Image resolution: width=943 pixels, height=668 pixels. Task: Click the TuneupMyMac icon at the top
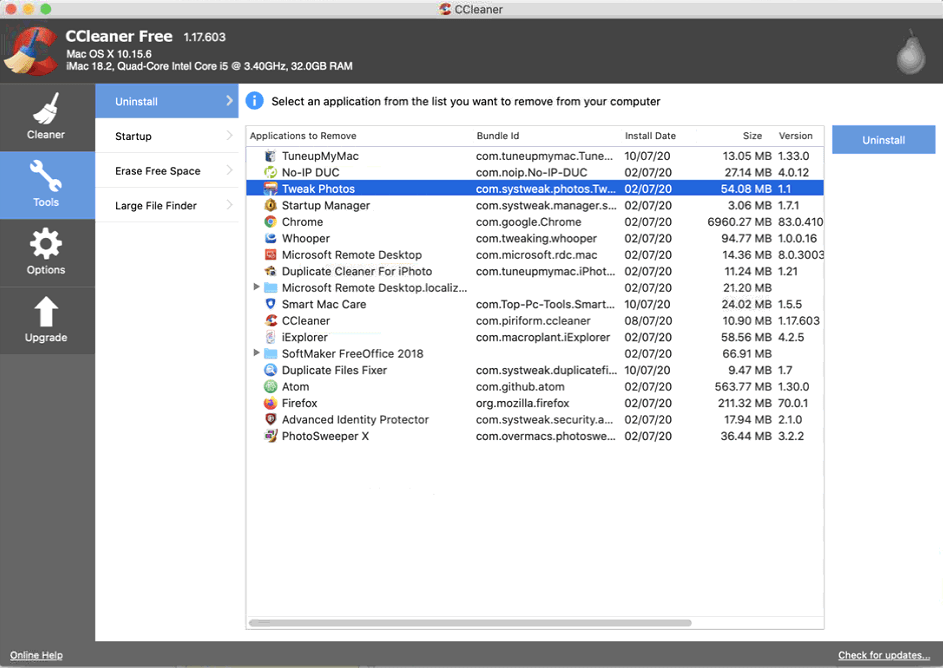(268, 155)
